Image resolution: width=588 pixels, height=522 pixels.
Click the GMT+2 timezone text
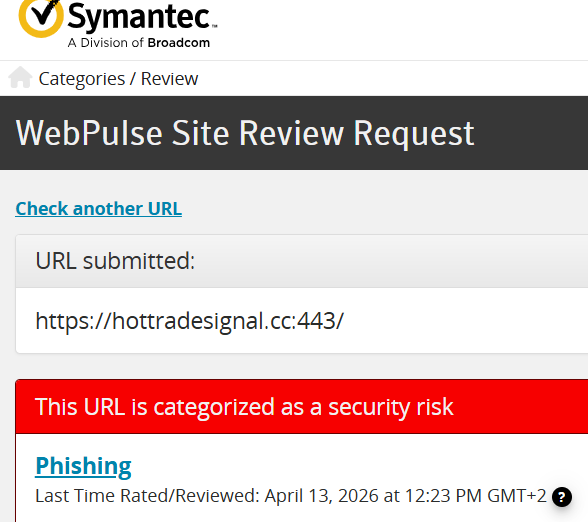coord(517,496)
